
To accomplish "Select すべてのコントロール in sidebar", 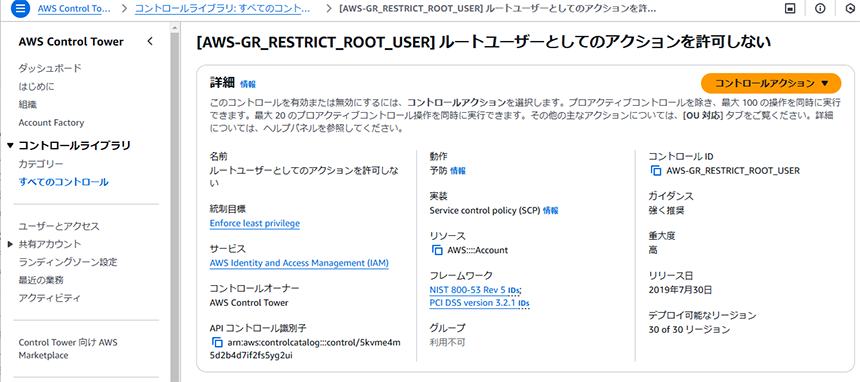I will (64, 182).
